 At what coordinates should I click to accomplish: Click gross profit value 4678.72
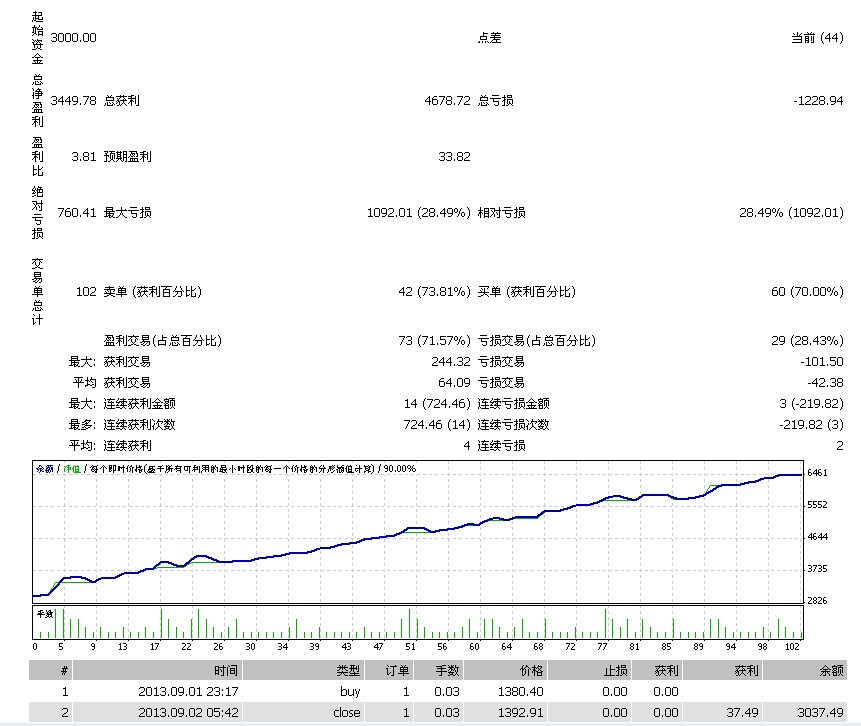[447, 100]
